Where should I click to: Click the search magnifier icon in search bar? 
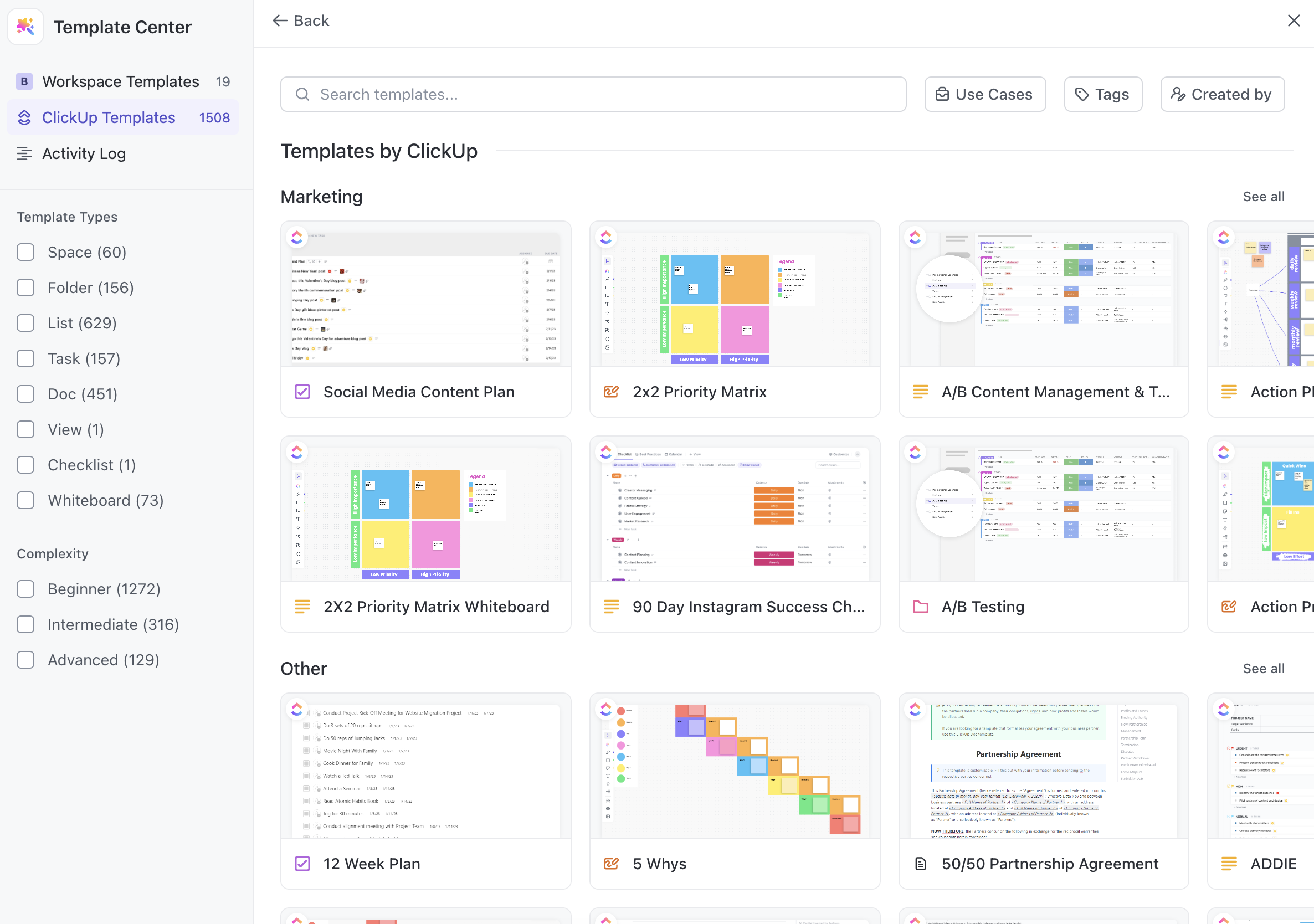(302, 94)
